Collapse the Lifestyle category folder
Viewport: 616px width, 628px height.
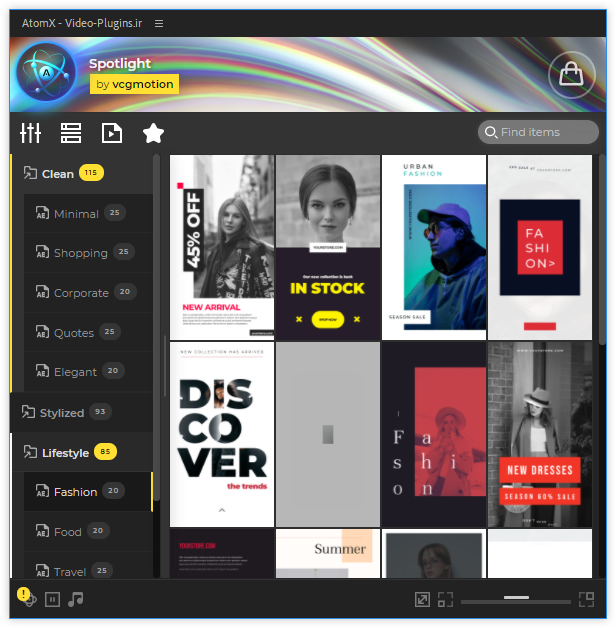(82, 452)
